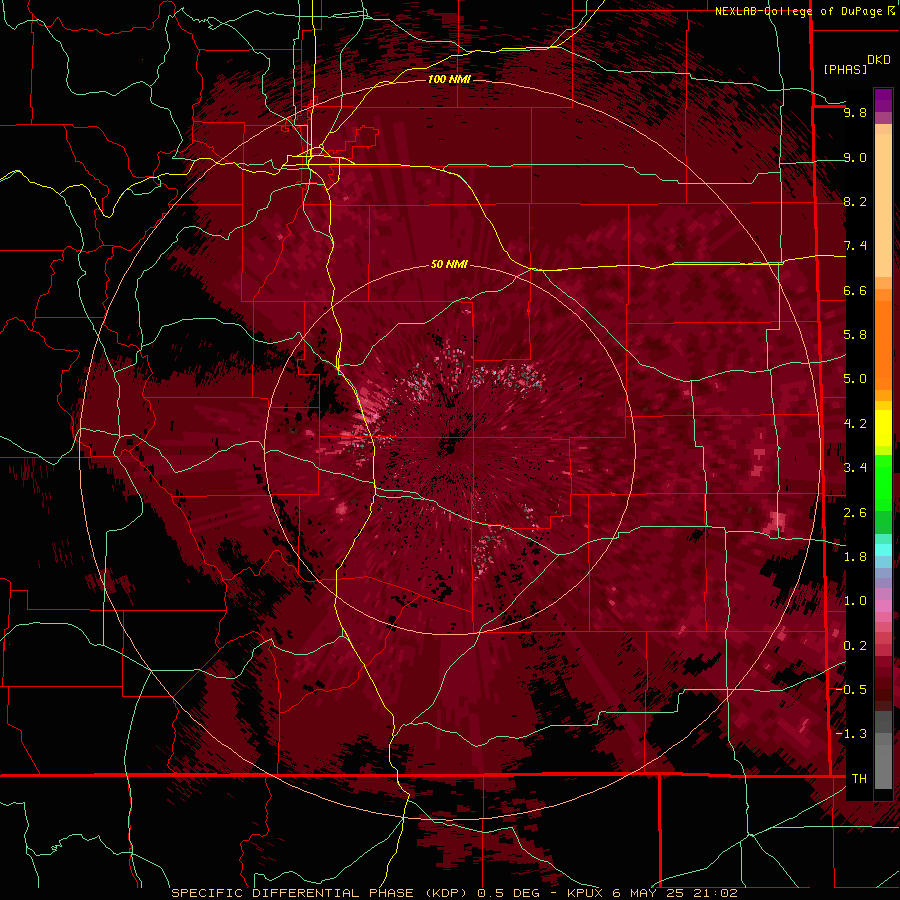
Task: Click the pink color bar segment
Action: point(883,606)
